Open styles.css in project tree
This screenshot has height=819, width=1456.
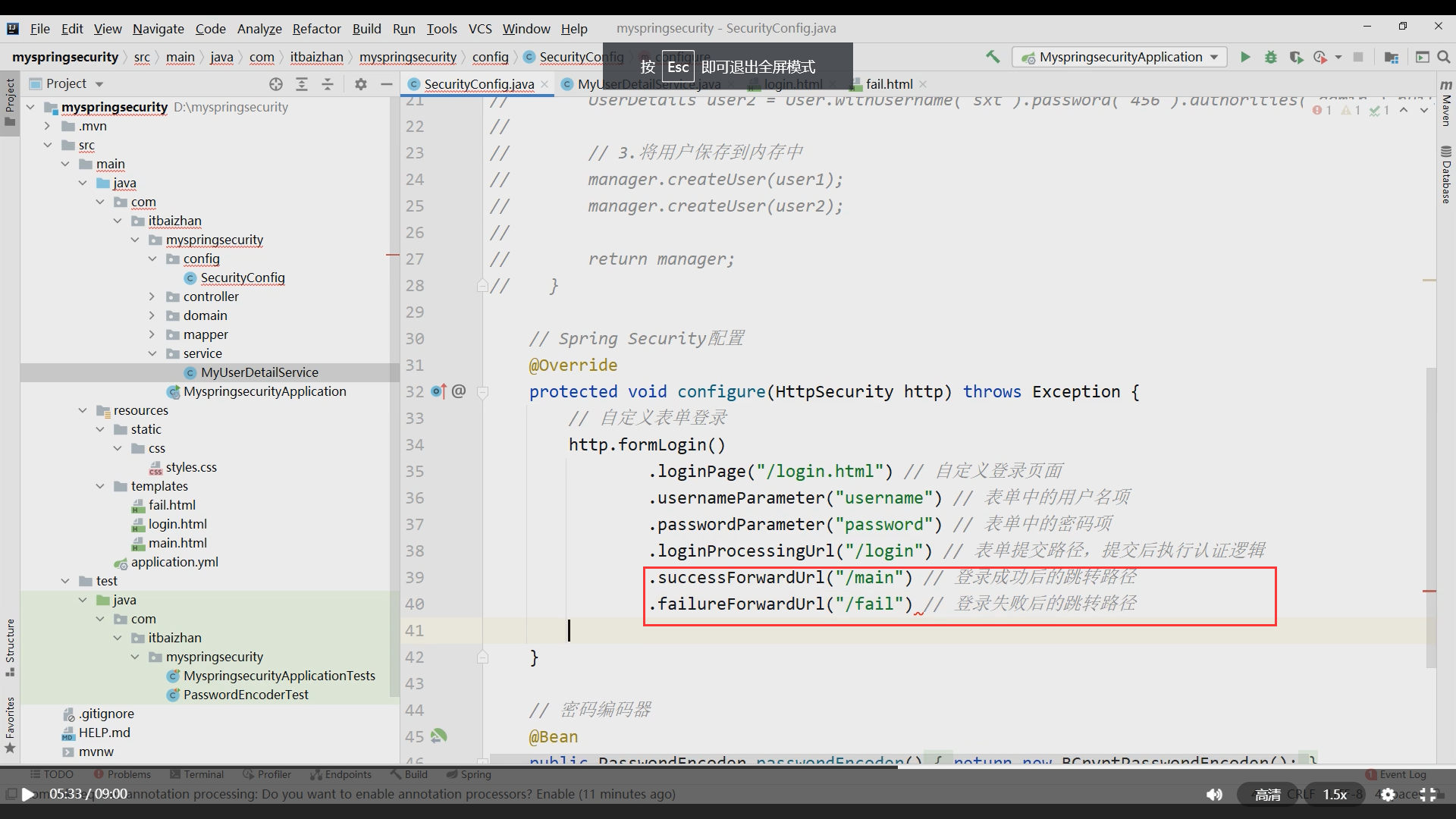191,467
